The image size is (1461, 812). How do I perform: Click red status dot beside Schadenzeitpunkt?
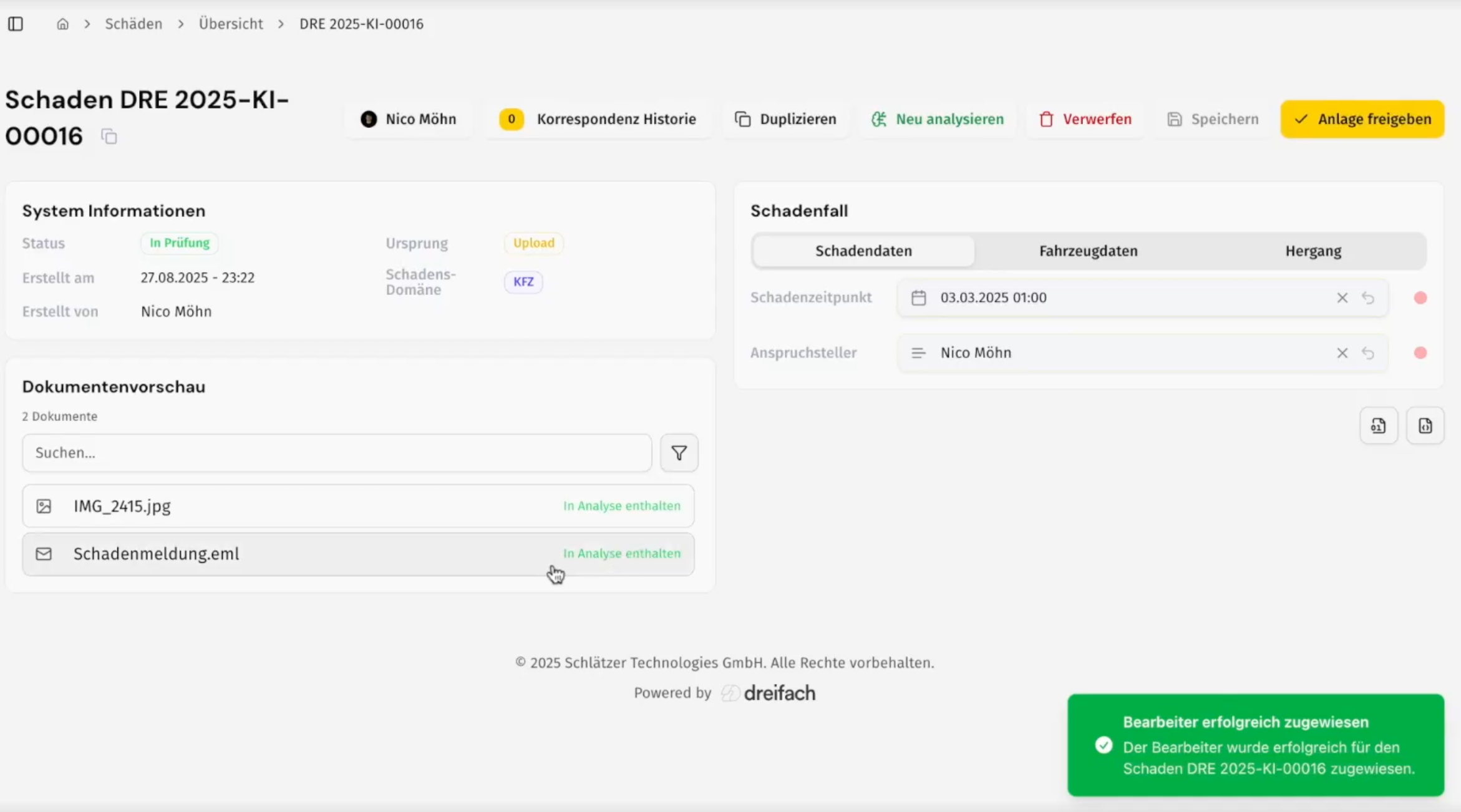(1420, 298)
